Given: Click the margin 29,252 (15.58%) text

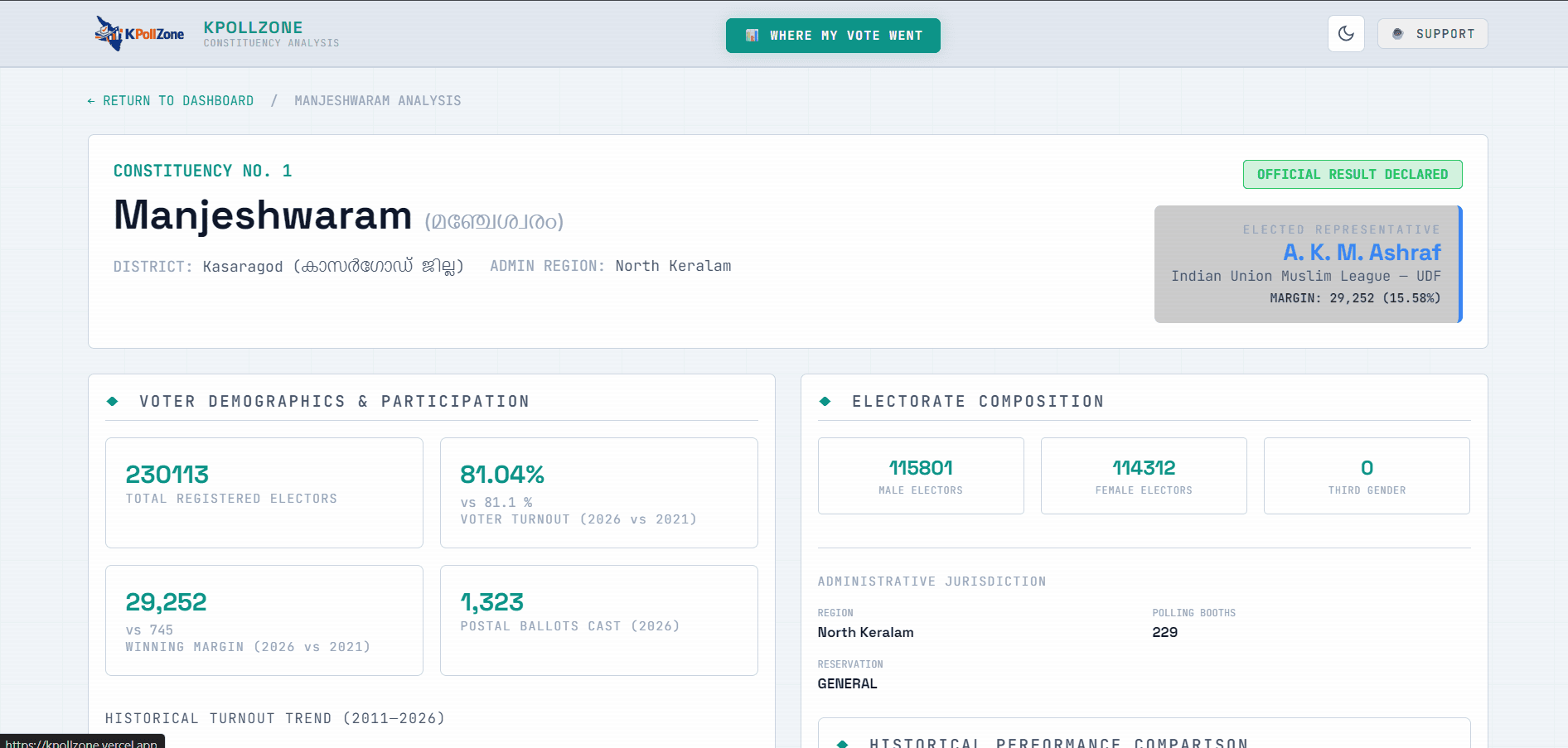Looking at the screenshot, I should click(1355, 298).
